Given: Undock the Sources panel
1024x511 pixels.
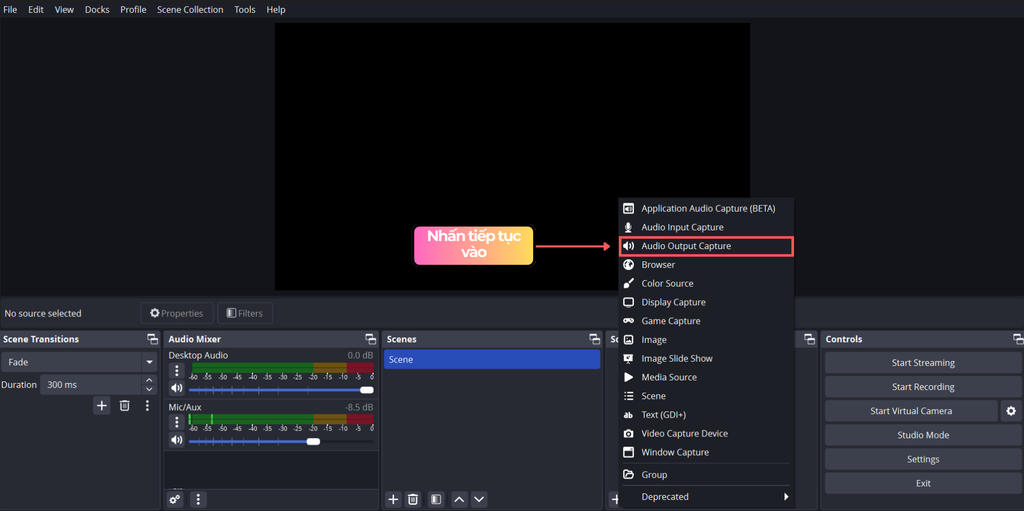Looking at the screenshot, I should tap(810, 339).
